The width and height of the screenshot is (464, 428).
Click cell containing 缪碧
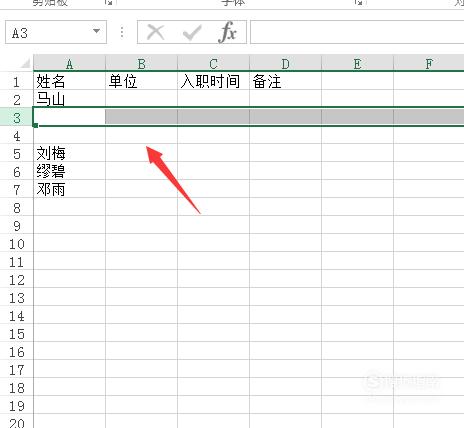point(69,172)
